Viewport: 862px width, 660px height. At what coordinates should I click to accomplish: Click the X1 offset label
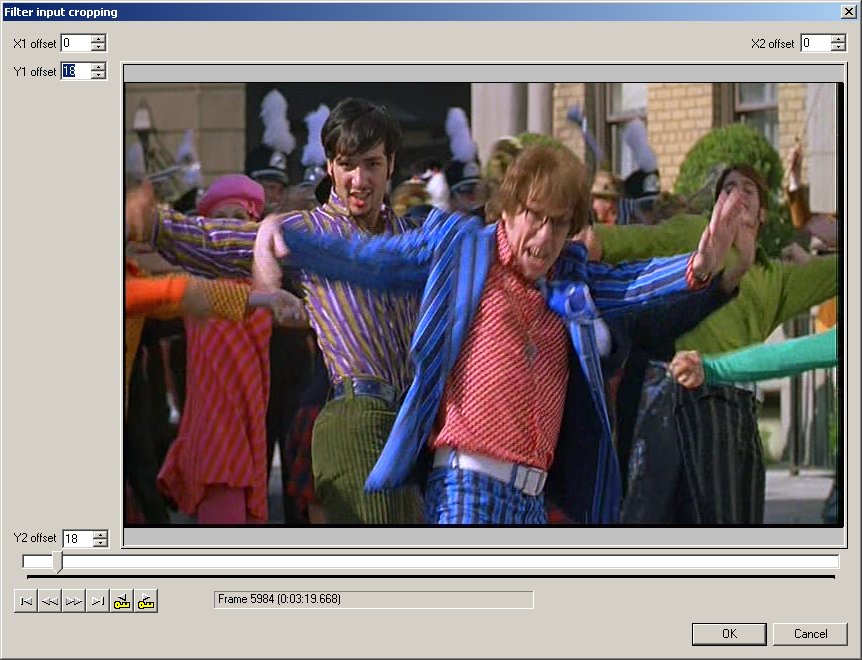[x=35, y=43]
